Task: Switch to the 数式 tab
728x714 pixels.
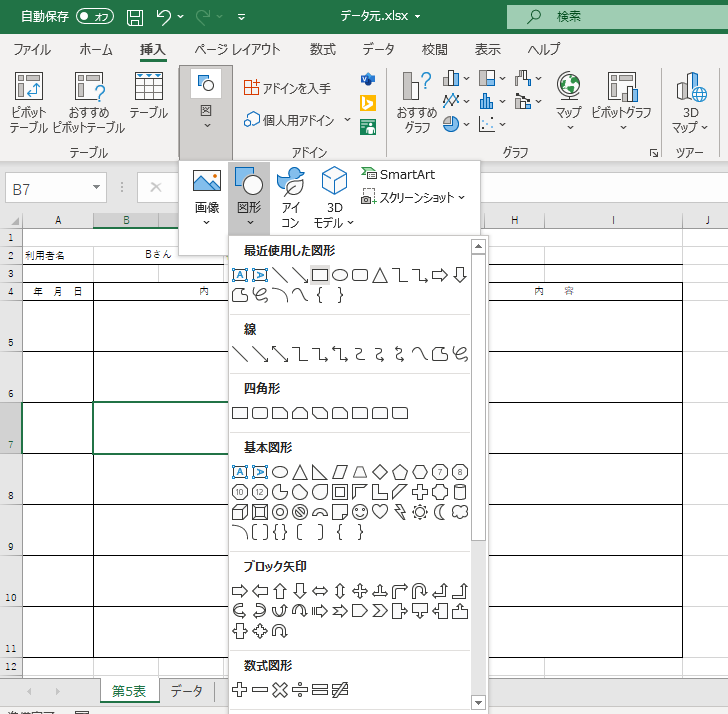Action: click(323, 49)
